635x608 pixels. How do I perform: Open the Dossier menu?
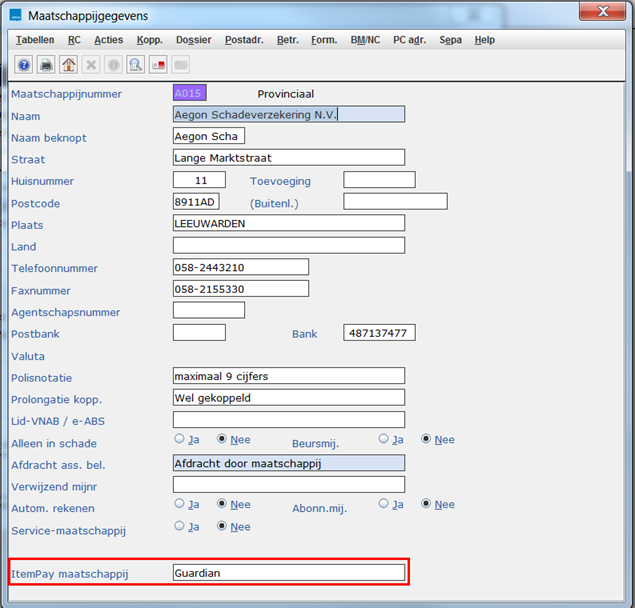point(193,40)
